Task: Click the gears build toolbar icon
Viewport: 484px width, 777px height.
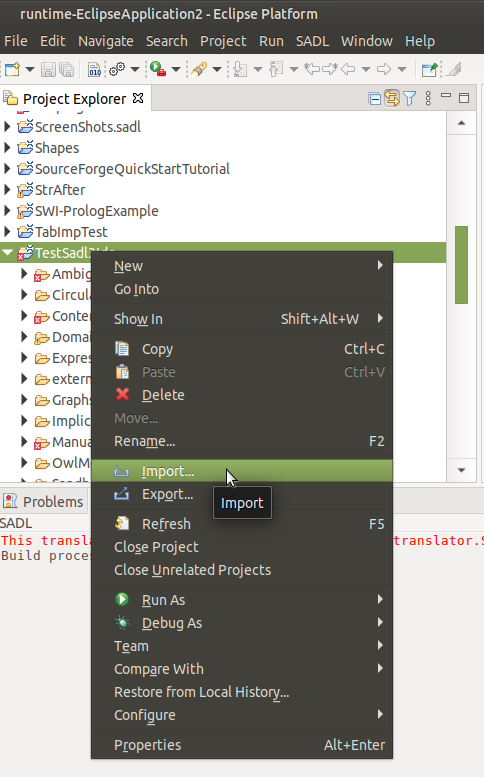Action: [117, 69]
